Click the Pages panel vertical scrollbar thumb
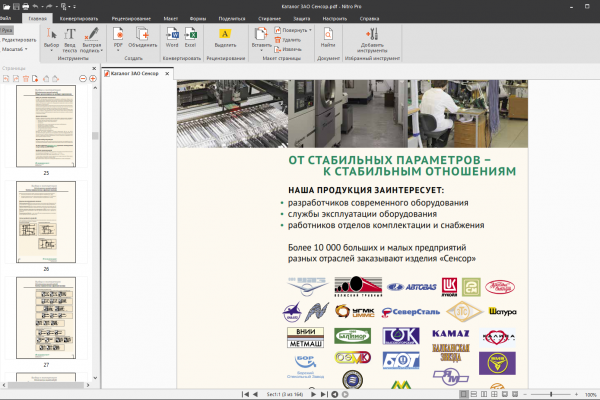 [95, 136]
